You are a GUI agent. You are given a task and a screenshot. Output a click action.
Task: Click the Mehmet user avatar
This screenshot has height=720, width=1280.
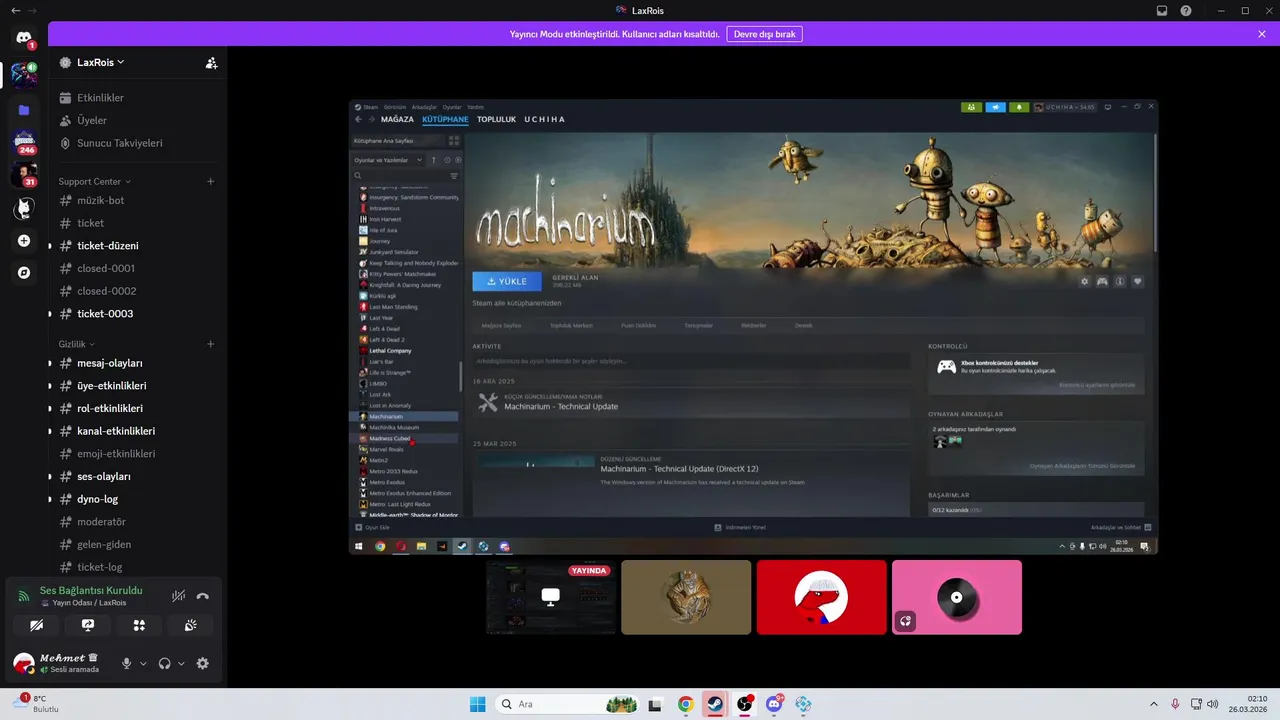click(x=23, y=663)
